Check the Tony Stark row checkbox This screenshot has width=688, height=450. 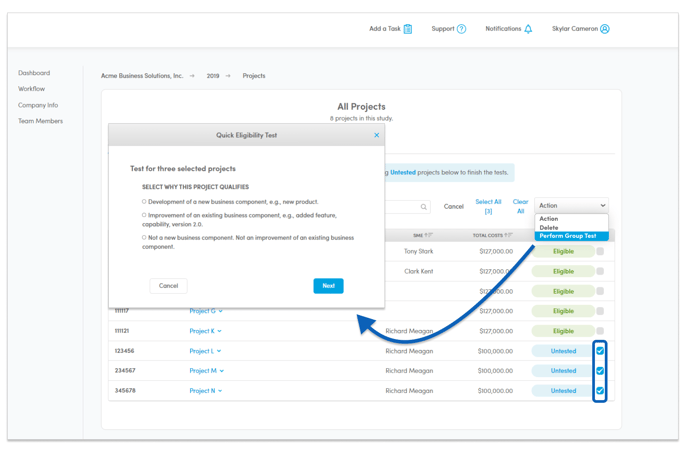click(x=600, y=251)
